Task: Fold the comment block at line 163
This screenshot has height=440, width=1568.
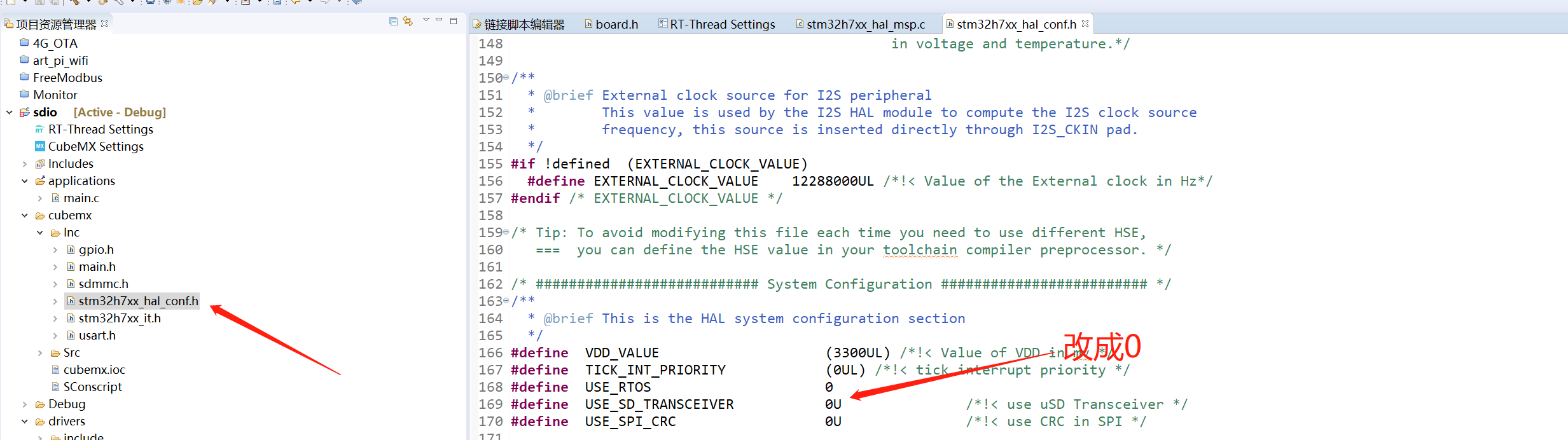Action: click(x=506, y=301)
